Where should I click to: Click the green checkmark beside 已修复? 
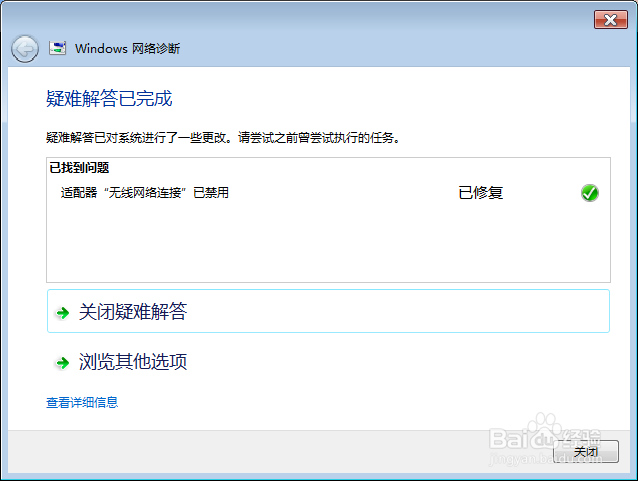click(x=590, y=193)
